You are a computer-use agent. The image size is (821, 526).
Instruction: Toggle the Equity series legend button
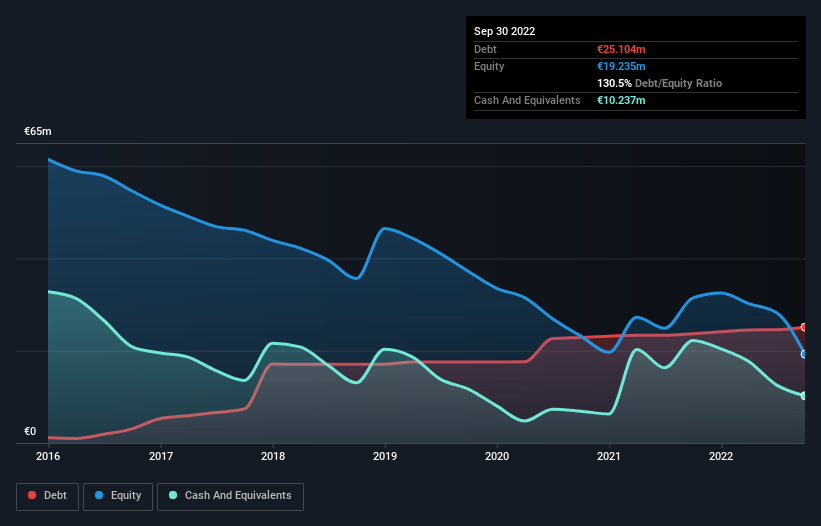pos(118,496)
